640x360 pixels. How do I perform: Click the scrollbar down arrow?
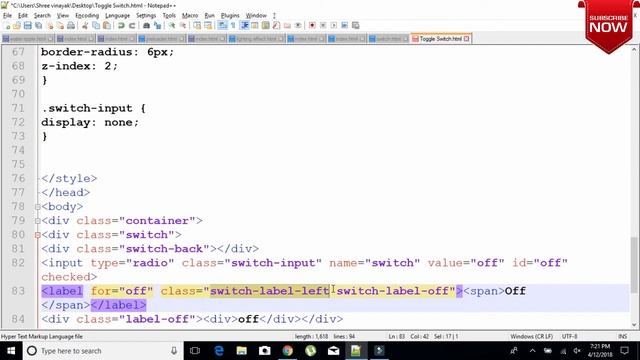pos(635,325)
